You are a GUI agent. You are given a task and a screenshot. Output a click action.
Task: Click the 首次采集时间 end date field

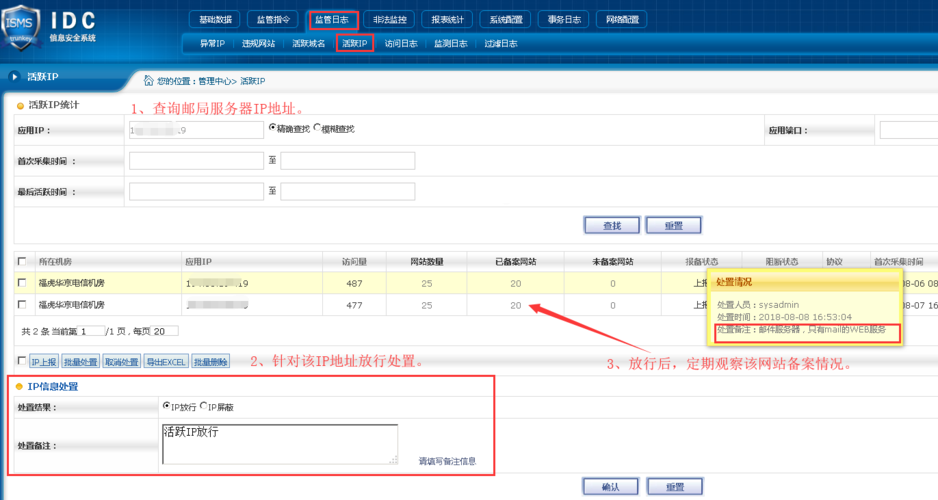click(348, 161)
